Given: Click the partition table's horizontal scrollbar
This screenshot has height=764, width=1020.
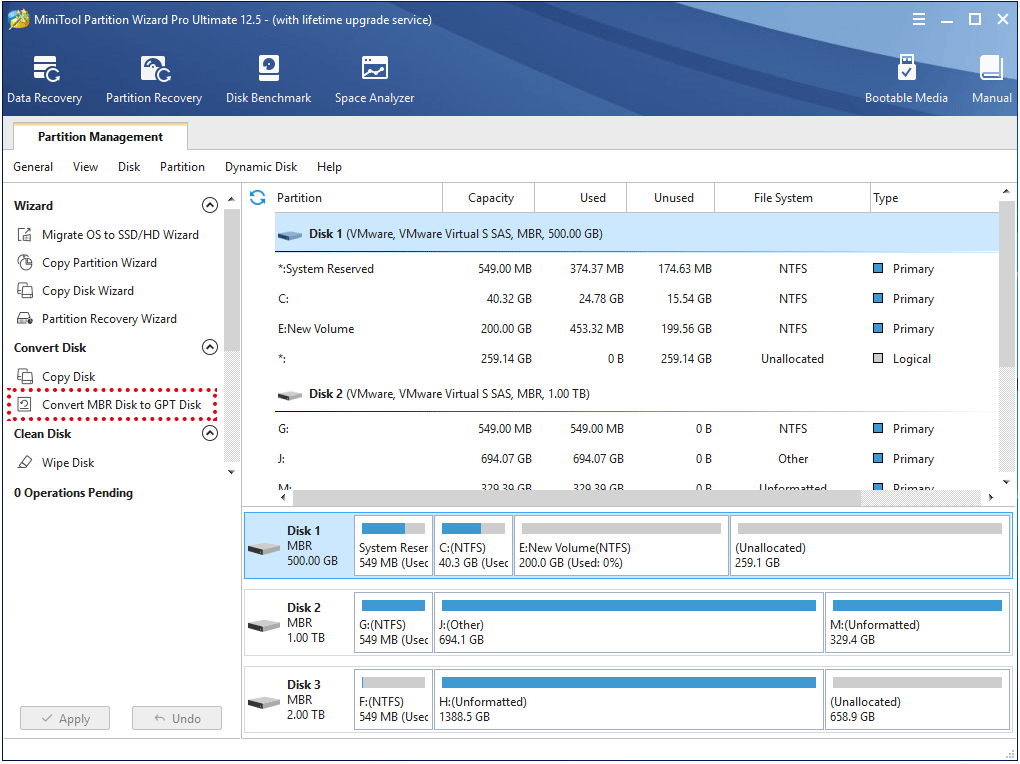Looking at the screenshot, I should 577,498.
